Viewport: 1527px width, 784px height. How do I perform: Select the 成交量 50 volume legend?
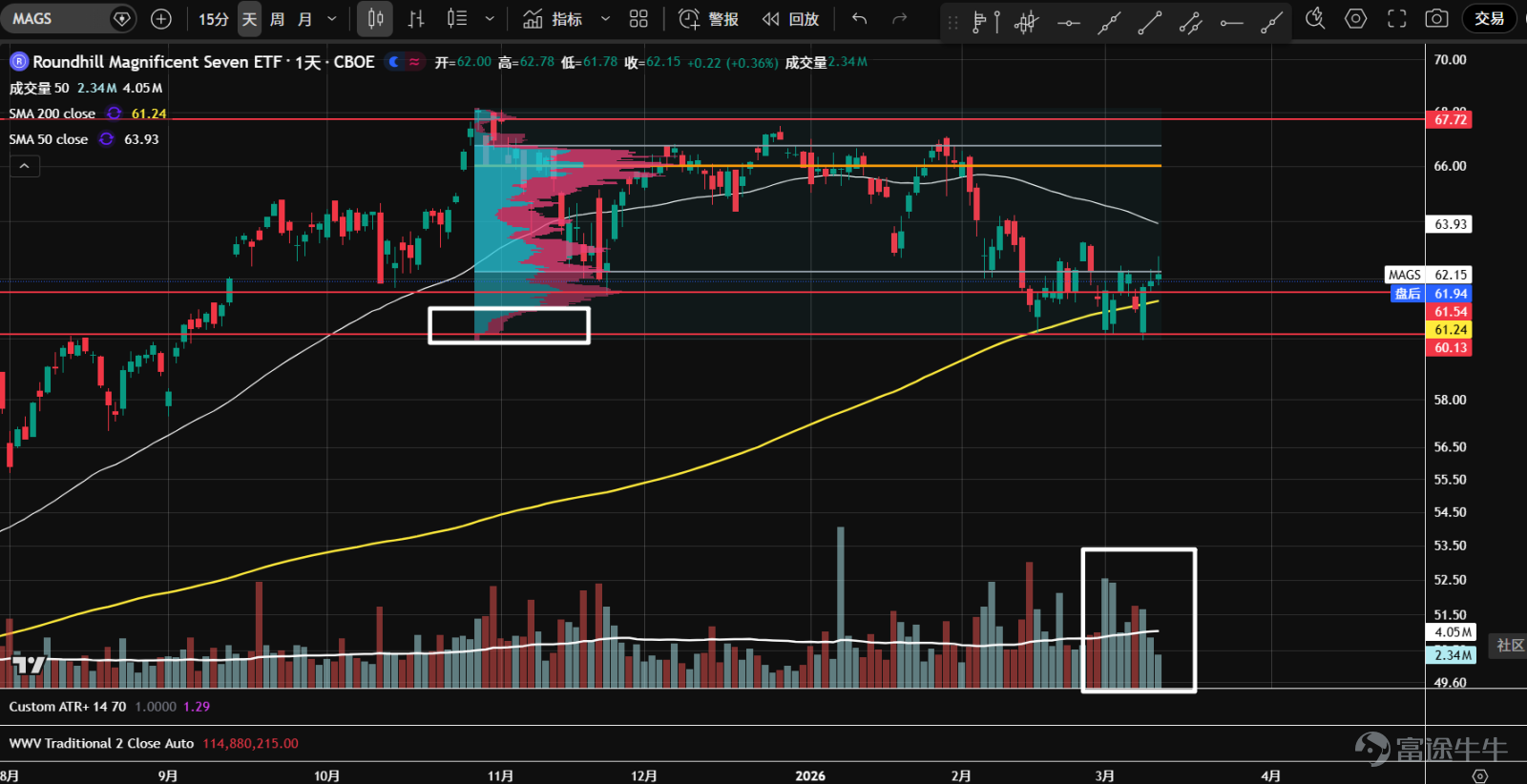39,88
